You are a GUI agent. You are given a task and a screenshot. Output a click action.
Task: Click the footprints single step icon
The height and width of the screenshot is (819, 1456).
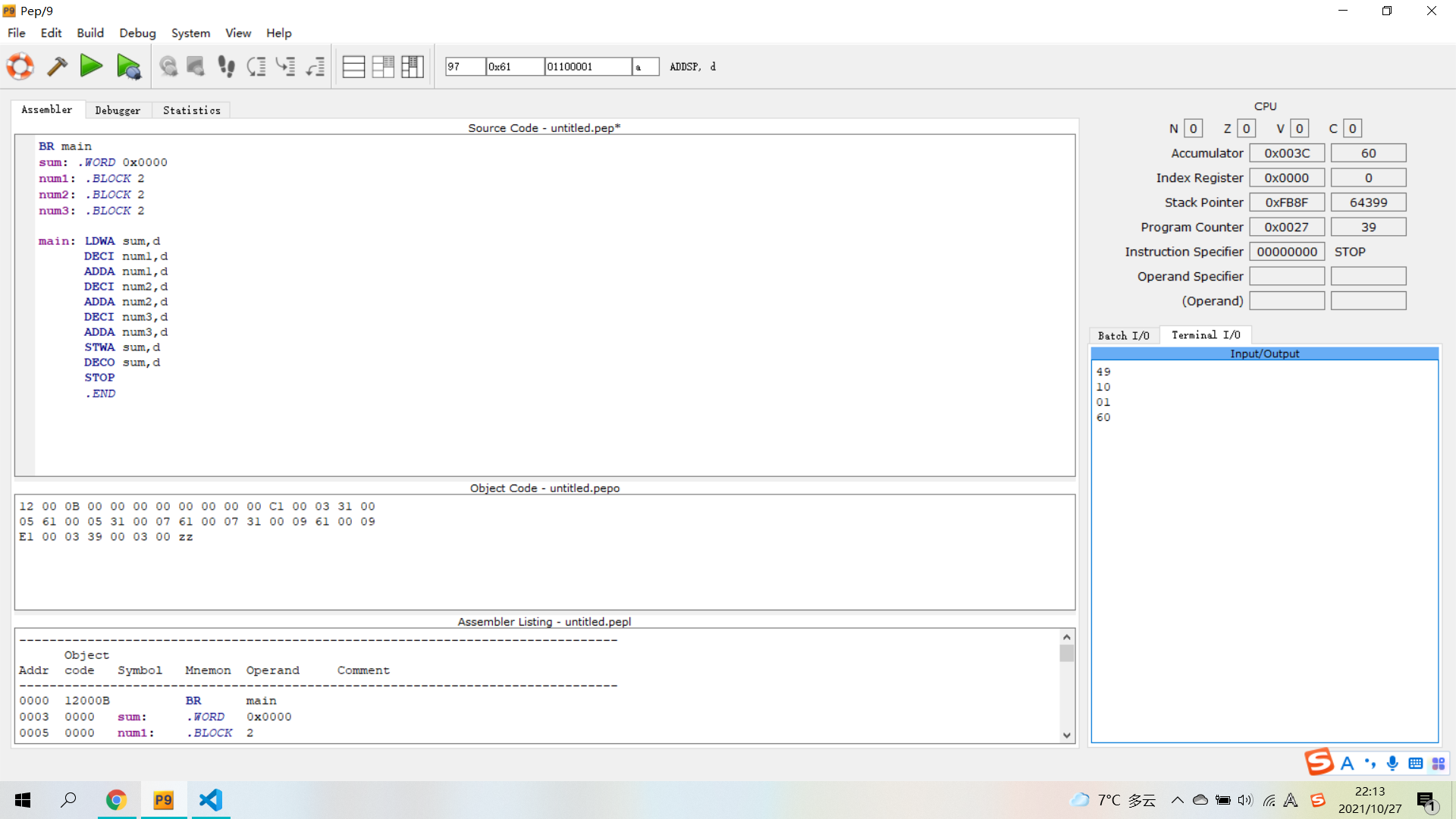click(x=226, y=67)
